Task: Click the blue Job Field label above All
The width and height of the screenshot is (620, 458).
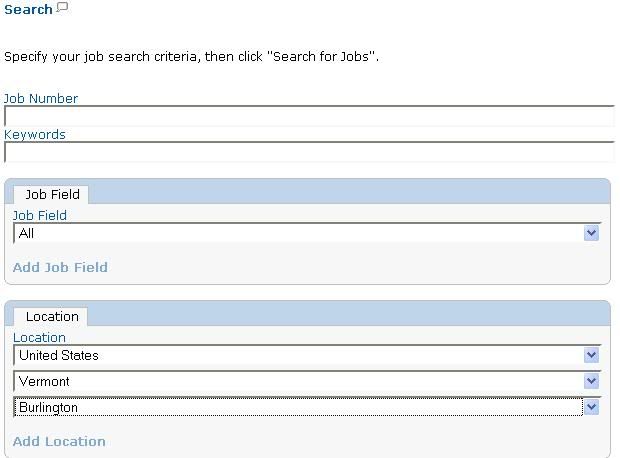Action: (40, 216)
